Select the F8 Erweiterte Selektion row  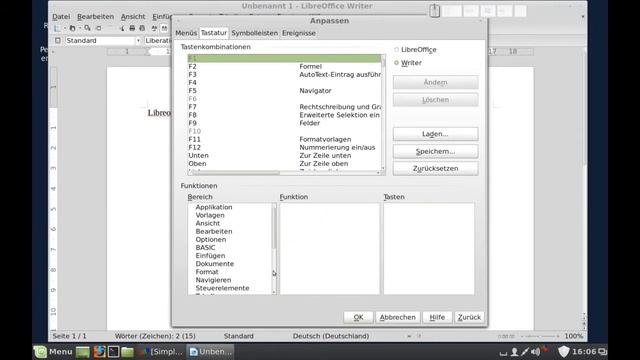284,115
